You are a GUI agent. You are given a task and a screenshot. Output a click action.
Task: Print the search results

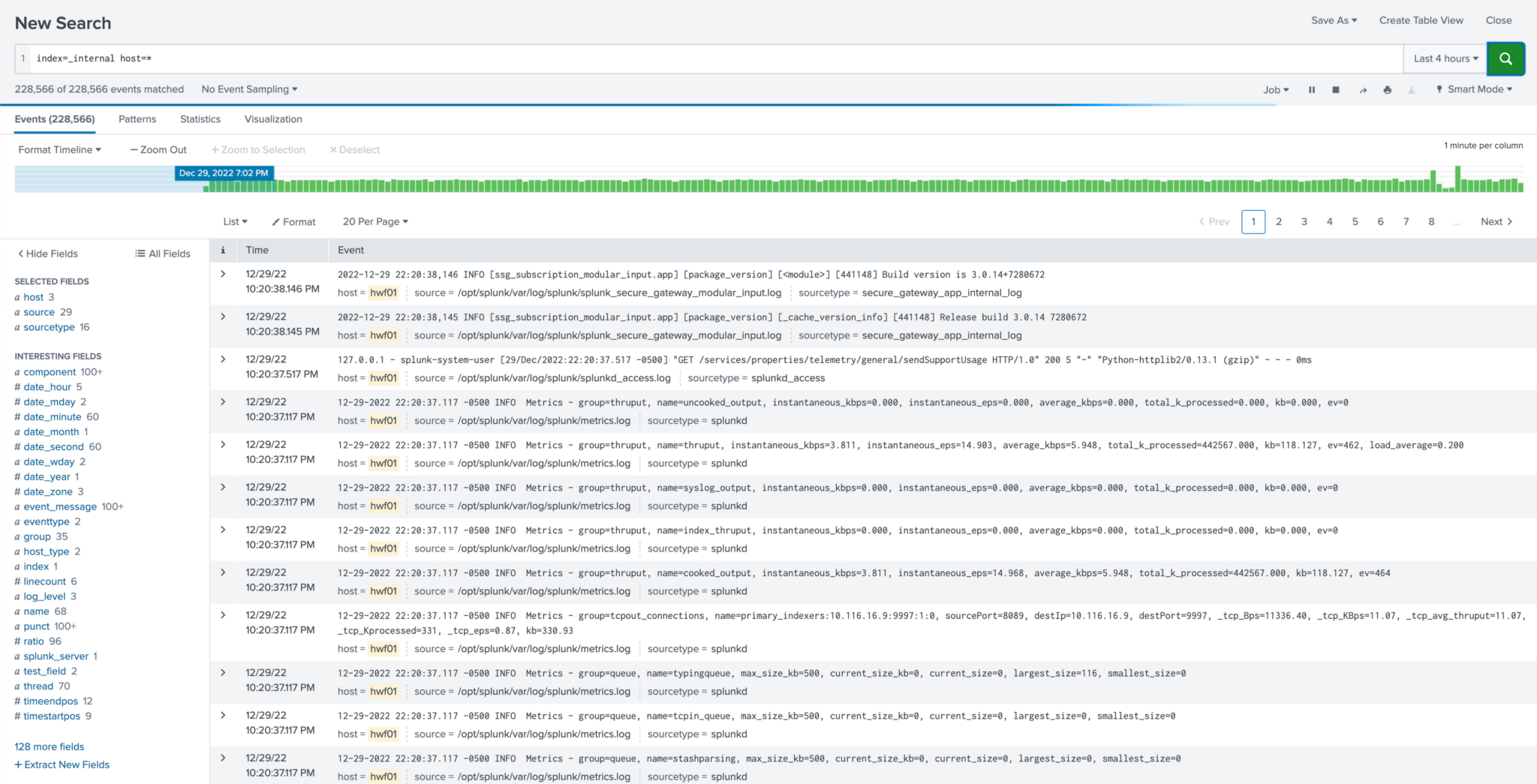tap(1387, 89)
